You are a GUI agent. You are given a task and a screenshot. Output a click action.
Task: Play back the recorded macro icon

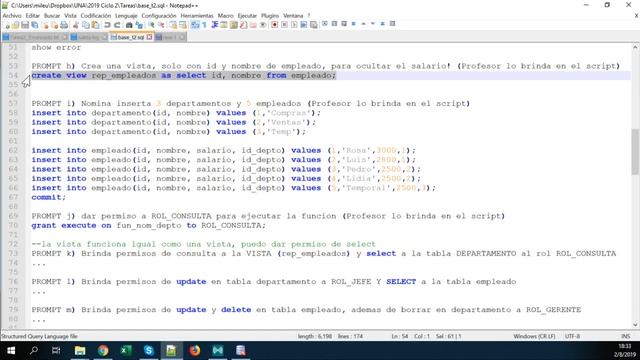point(294,25)
